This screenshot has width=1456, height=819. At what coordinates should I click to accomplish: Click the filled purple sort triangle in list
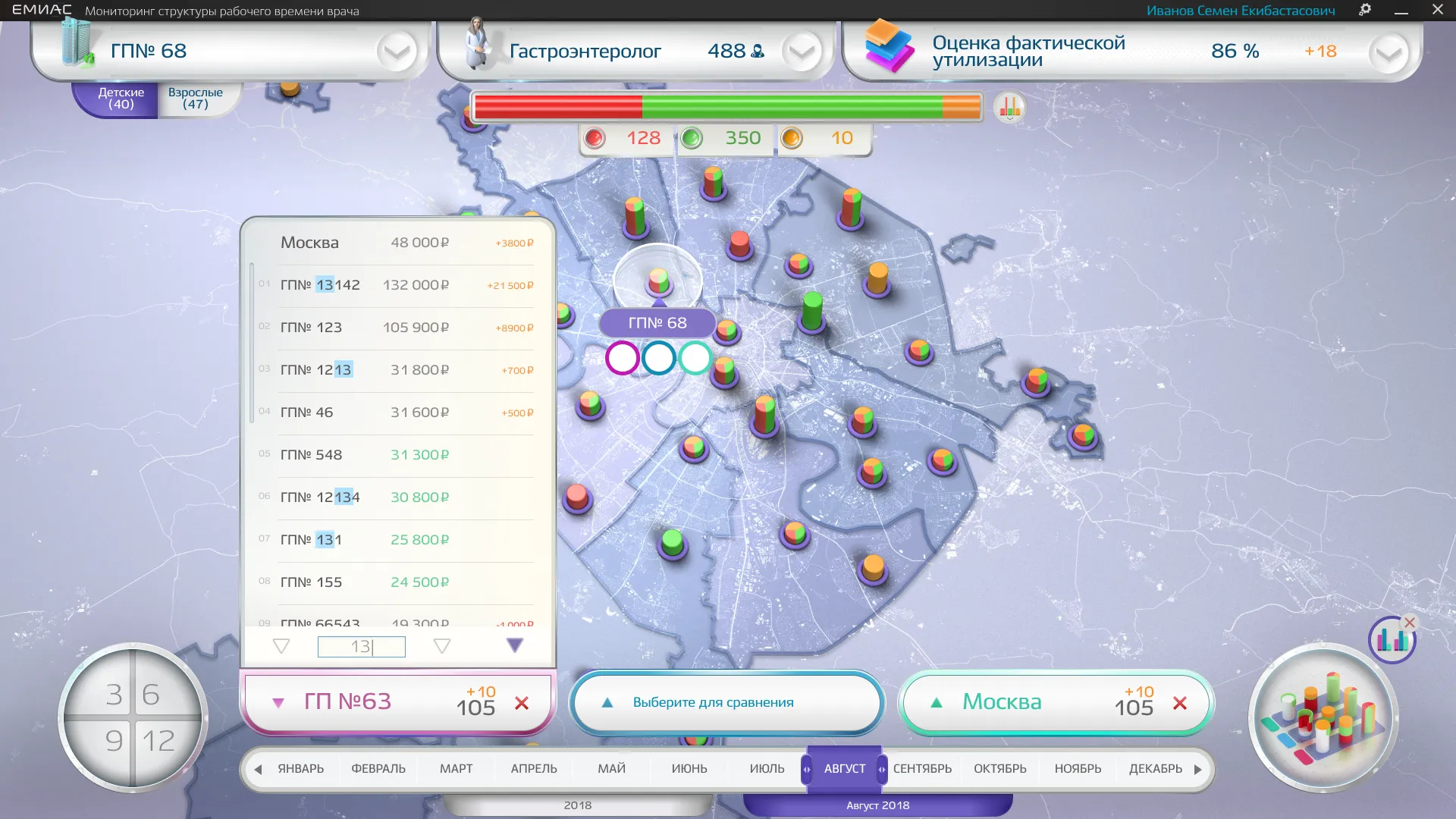[x=515, y=645]
